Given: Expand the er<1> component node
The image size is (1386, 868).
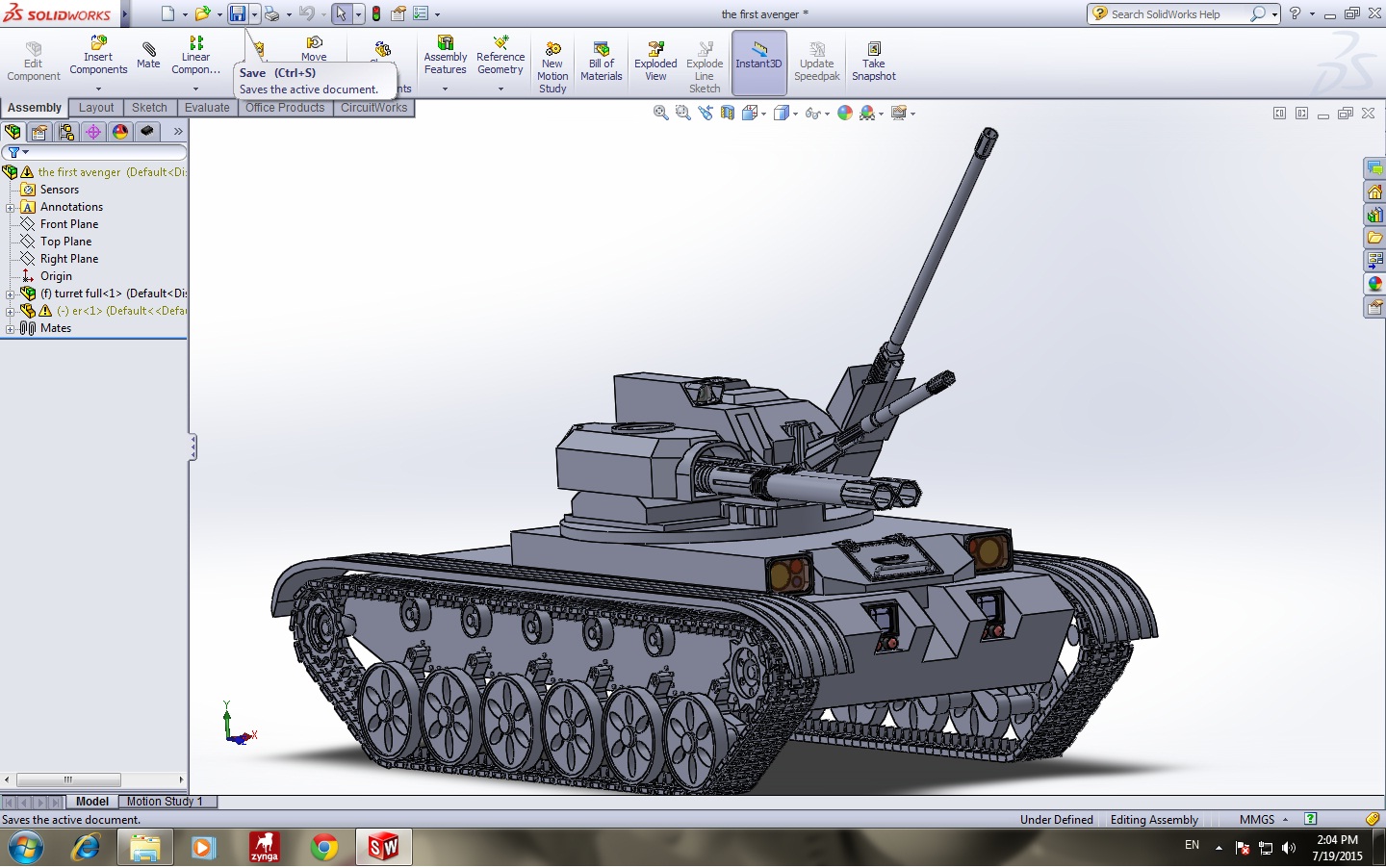Looking at the screenshot, I should (x=10, y=312).
